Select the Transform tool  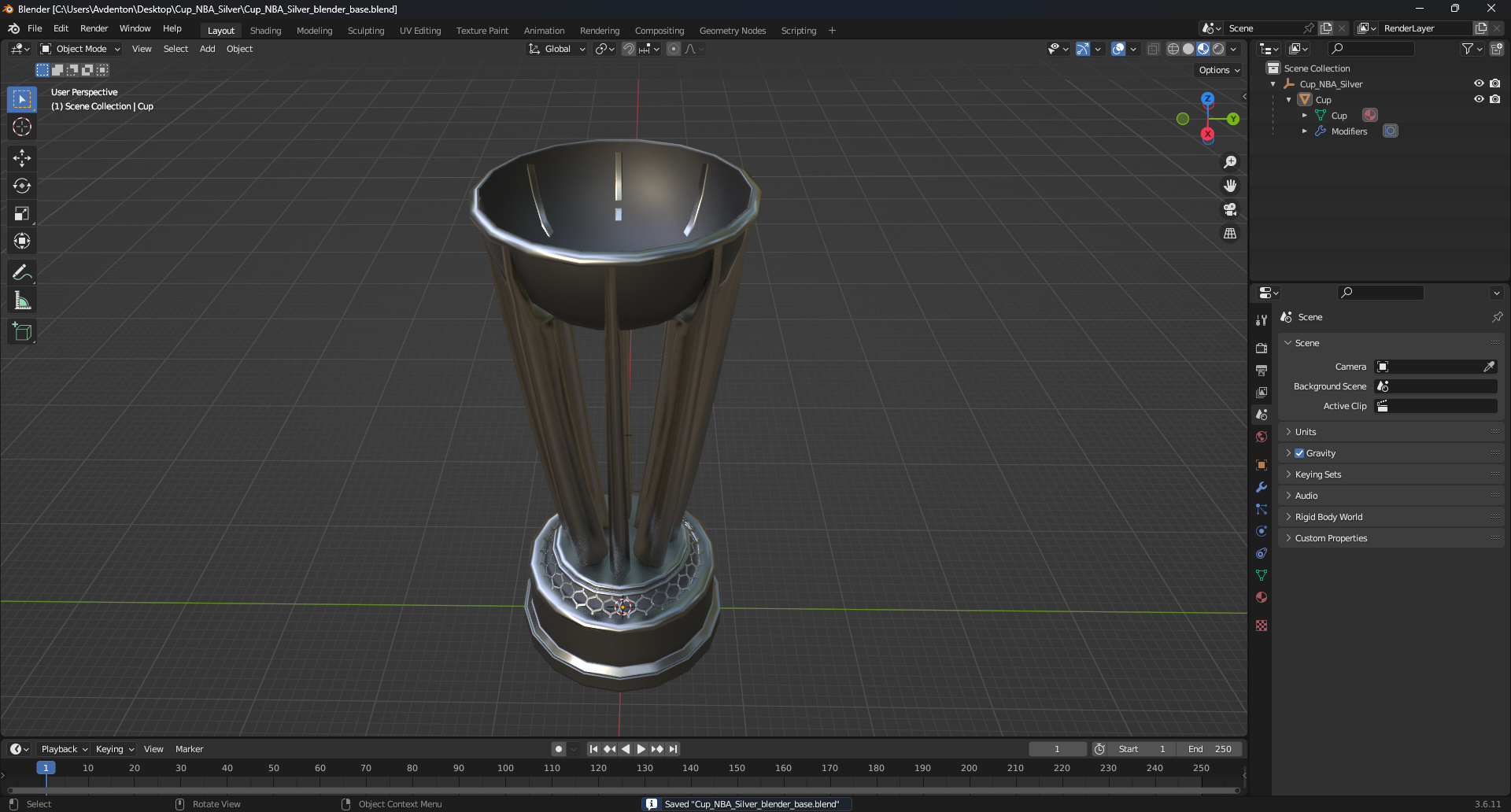pos(22,241)
